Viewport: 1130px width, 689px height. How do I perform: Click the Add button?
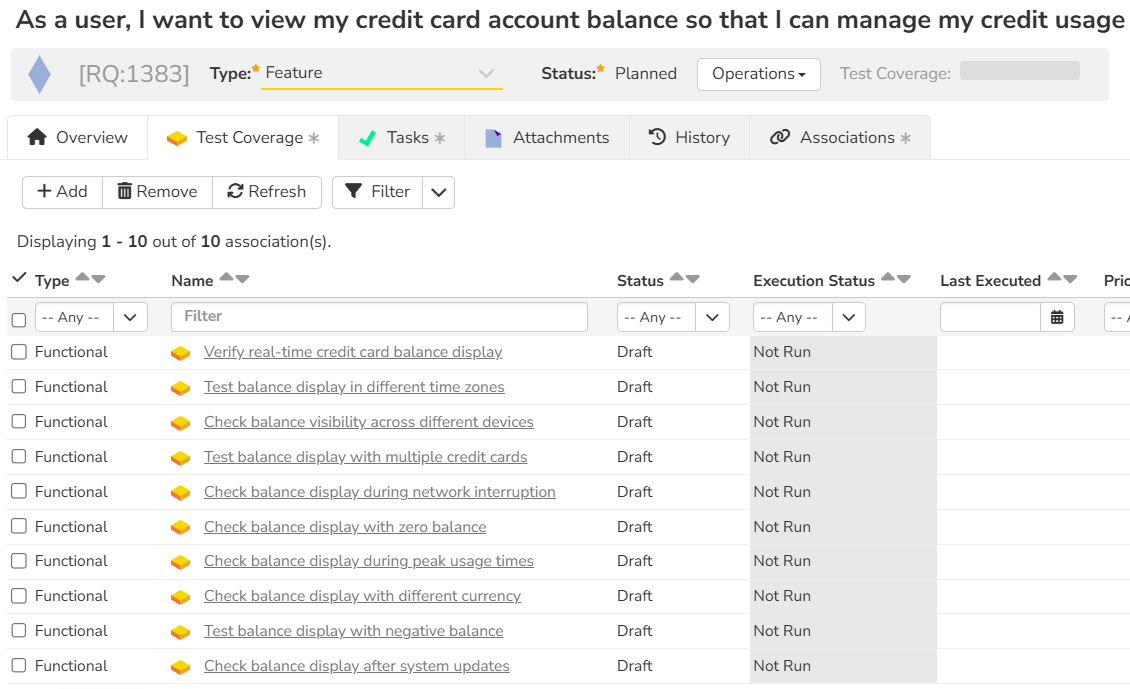pos(62,192)
